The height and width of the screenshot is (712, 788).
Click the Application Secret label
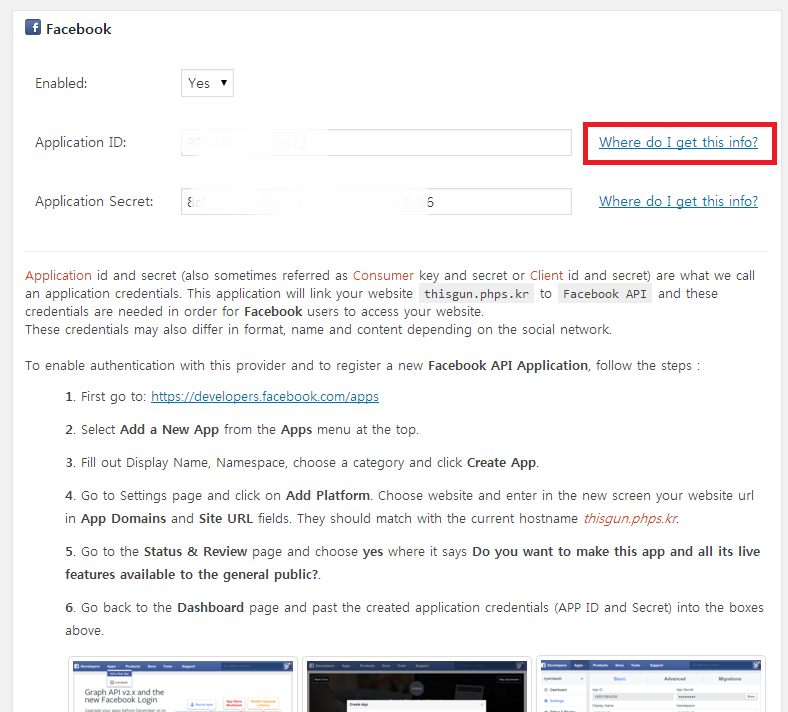pyautogui.click(x=94, y=201)
